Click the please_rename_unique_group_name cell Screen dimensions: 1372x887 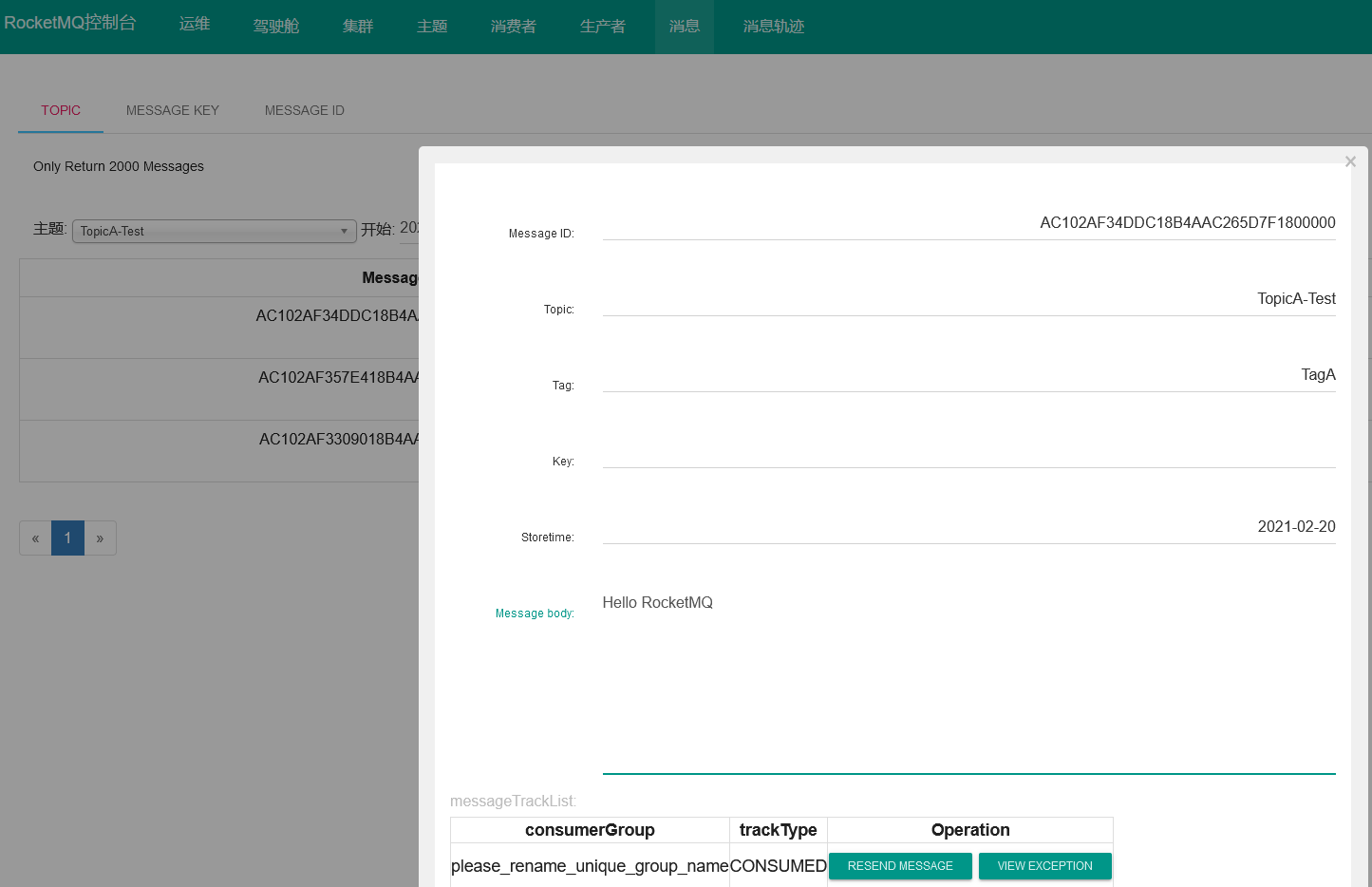click(x=590, y=866)
